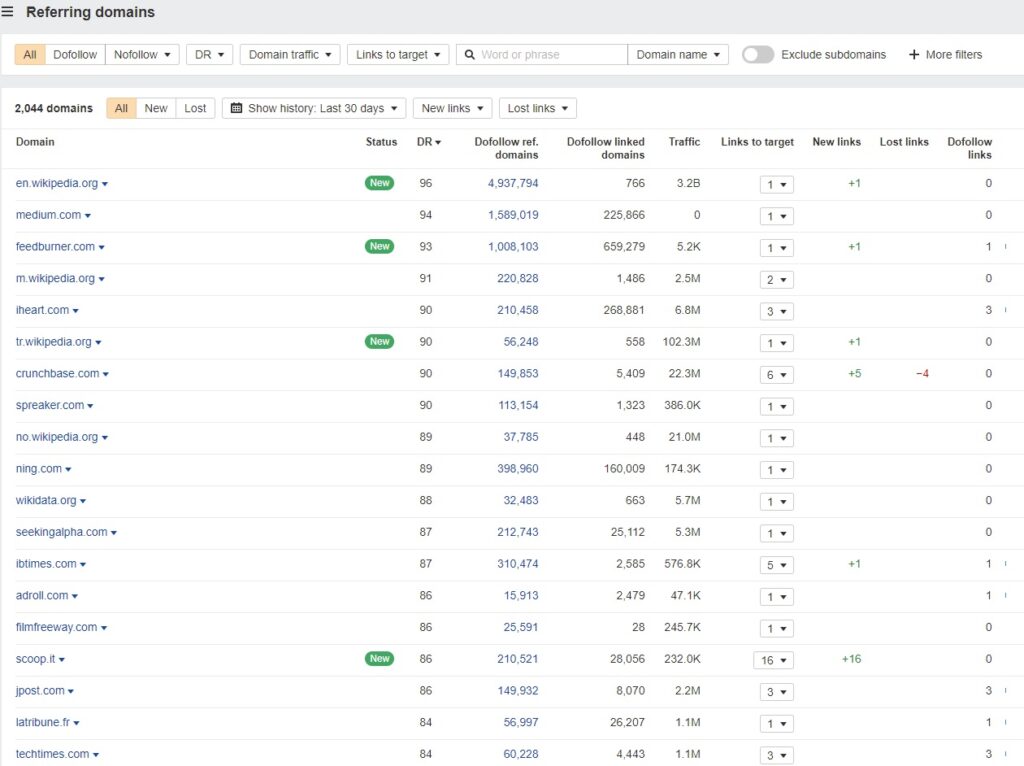The width and height of the screenshot is (1024, 766).
Task: Click 3.2B traffic value for en.wikipedia.org
Action: 688,184
